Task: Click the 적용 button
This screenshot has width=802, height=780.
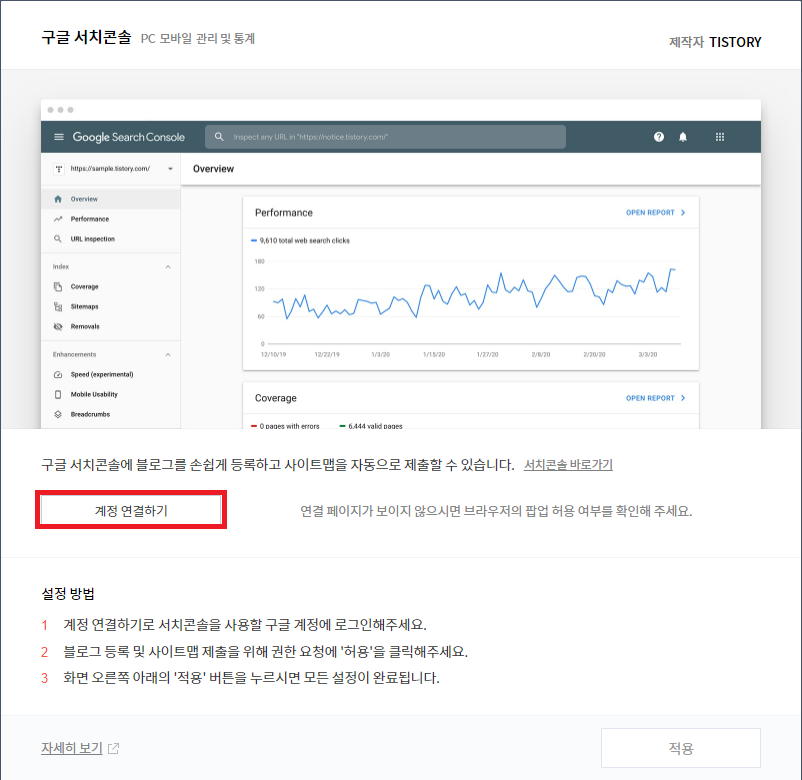Action: 681,748
